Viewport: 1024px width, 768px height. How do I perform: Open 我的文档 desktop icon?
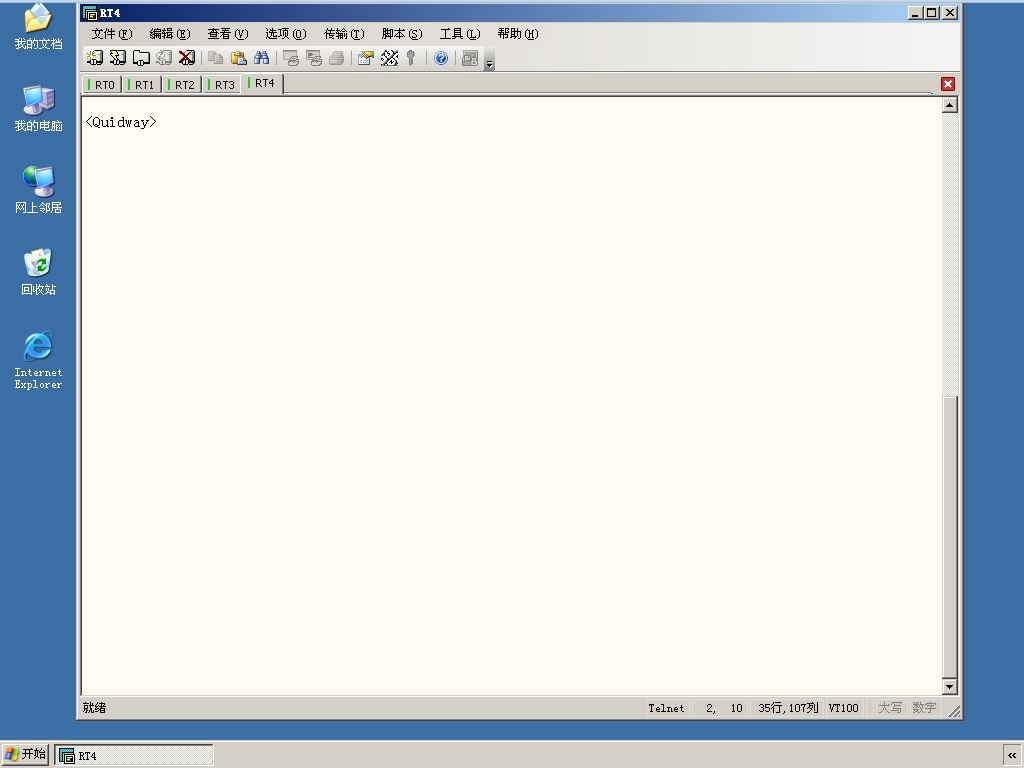pos(39,27)
